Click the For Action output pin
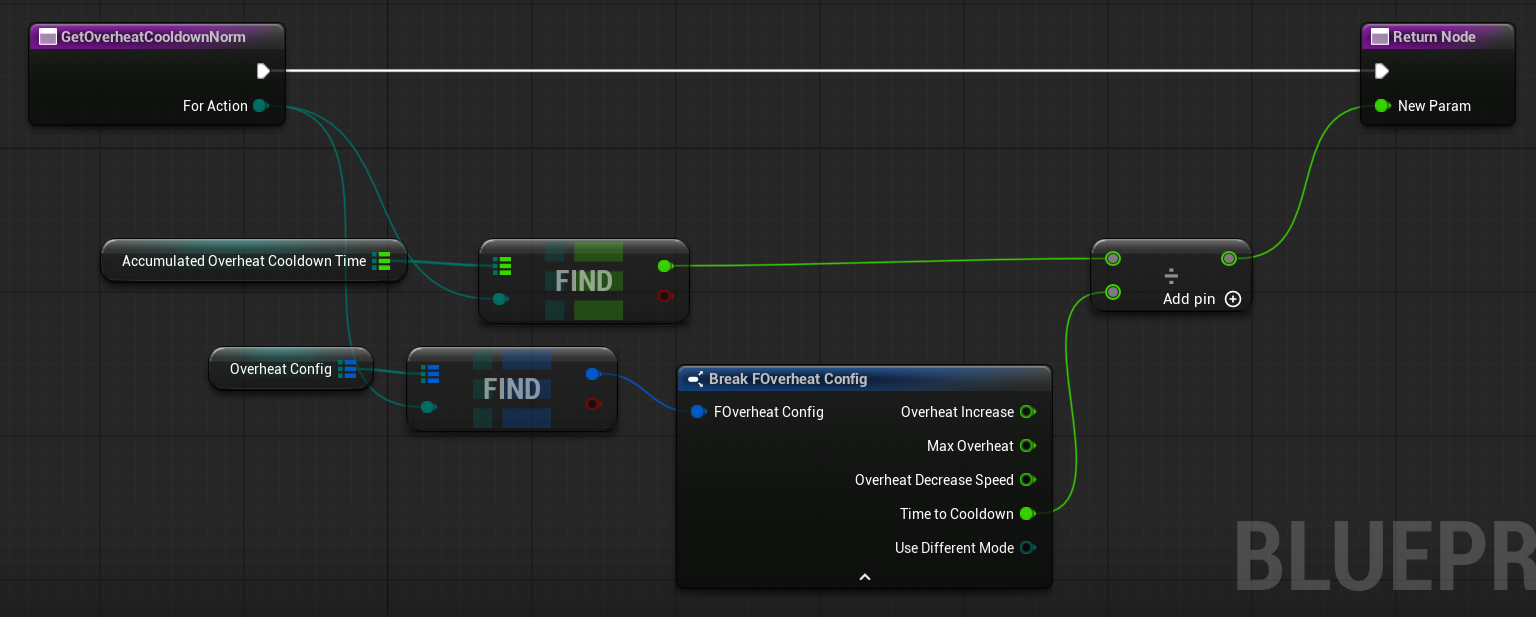This screenshot has width=1536, height=617. tap(260, 106)
